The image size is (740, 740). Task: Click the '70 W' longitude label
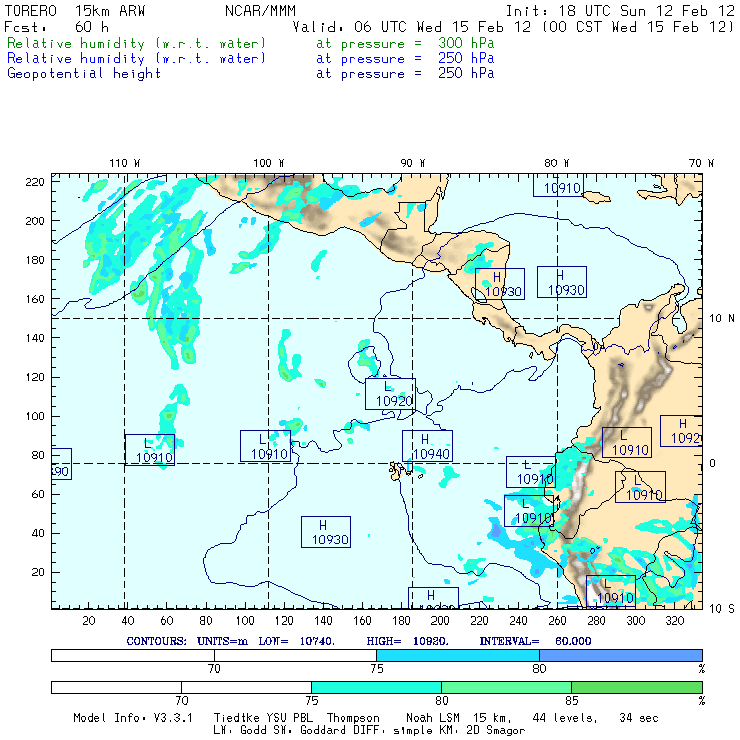pos(701,163)
